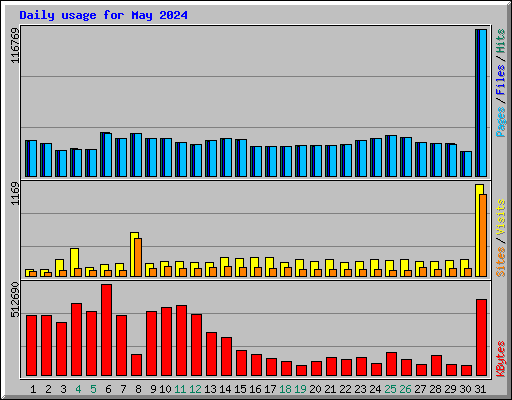Click day label 22 on x-axis
This screenshot has height=400, width=512.
(x=345, y=389)
